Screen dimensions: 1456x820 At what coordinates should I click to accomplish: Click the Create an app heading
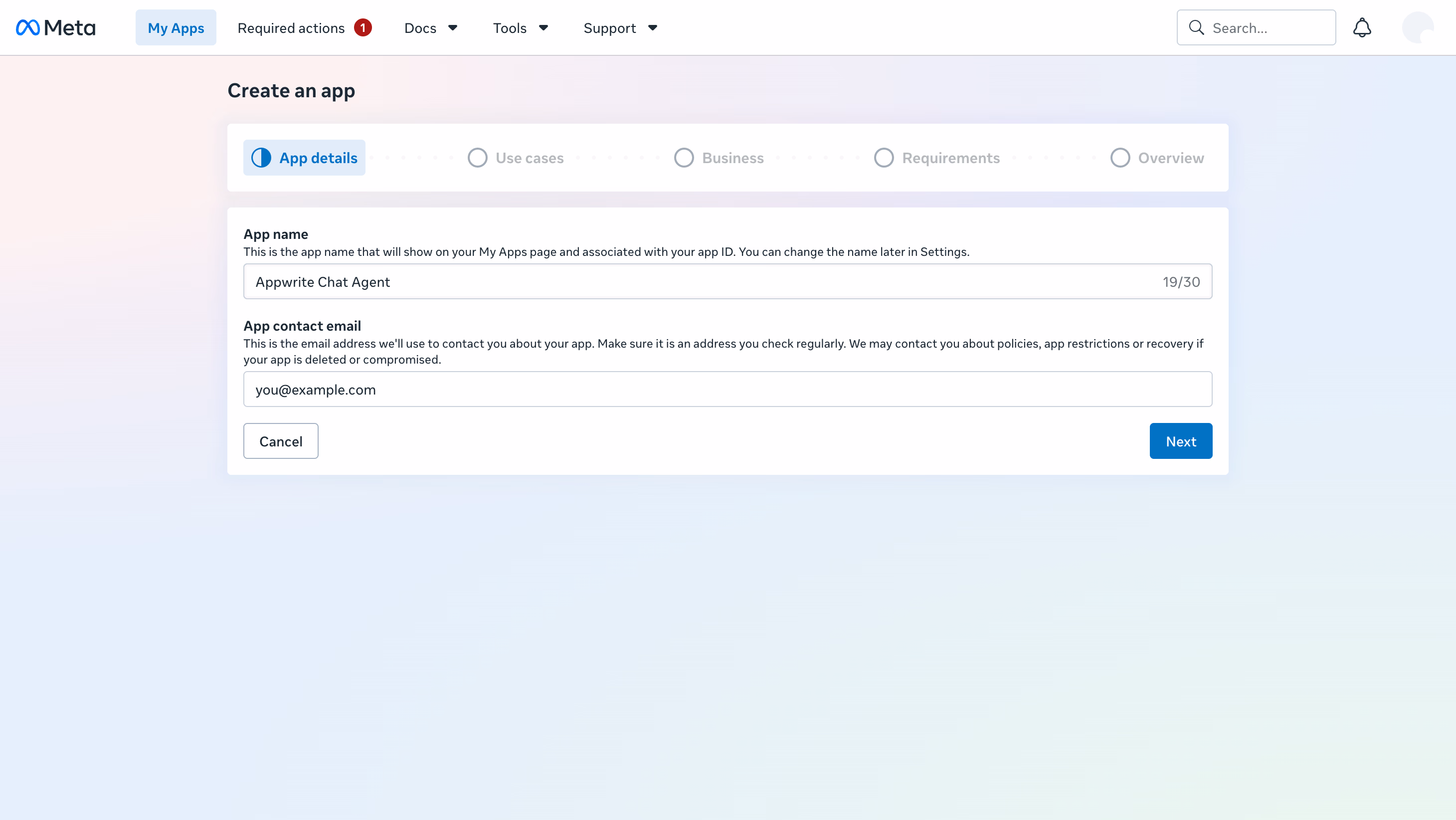click(291, 90)
